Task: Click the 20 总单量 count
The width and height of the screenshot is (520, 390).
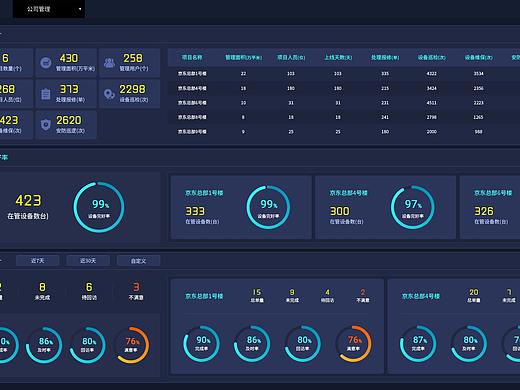Action: tap(474, 292)
